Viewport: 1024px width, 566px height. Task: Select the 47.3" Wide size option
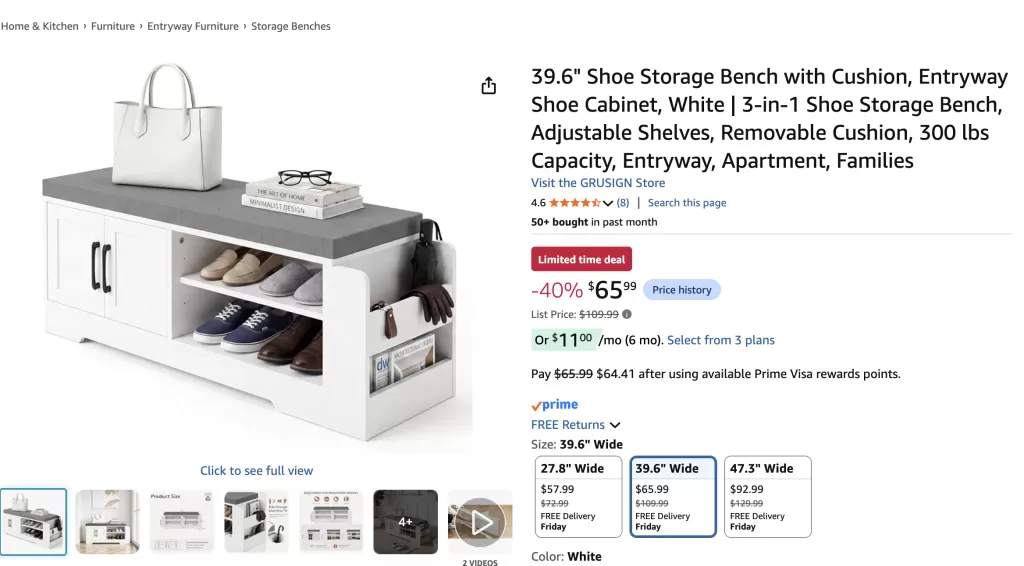768,497
